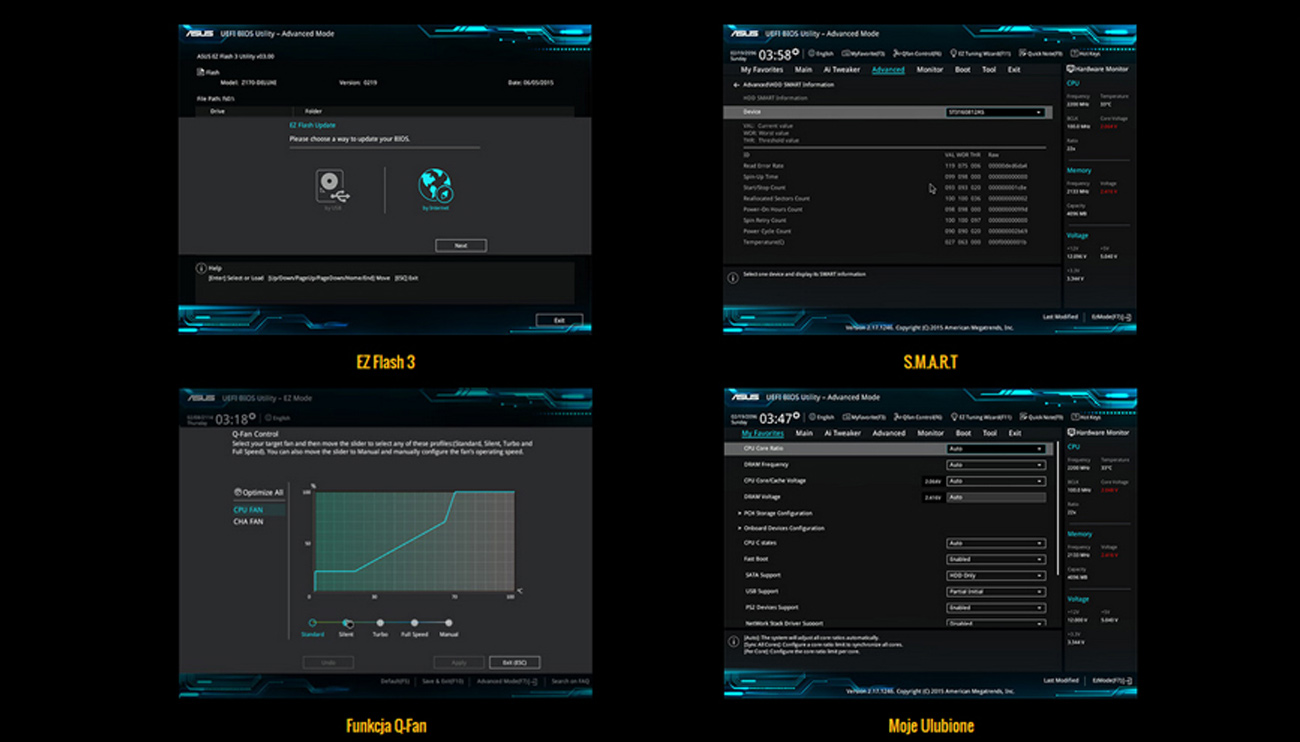Set fan profile slider to Full Speed
This screenshot has height=742, width=1300.
[414, 623]
